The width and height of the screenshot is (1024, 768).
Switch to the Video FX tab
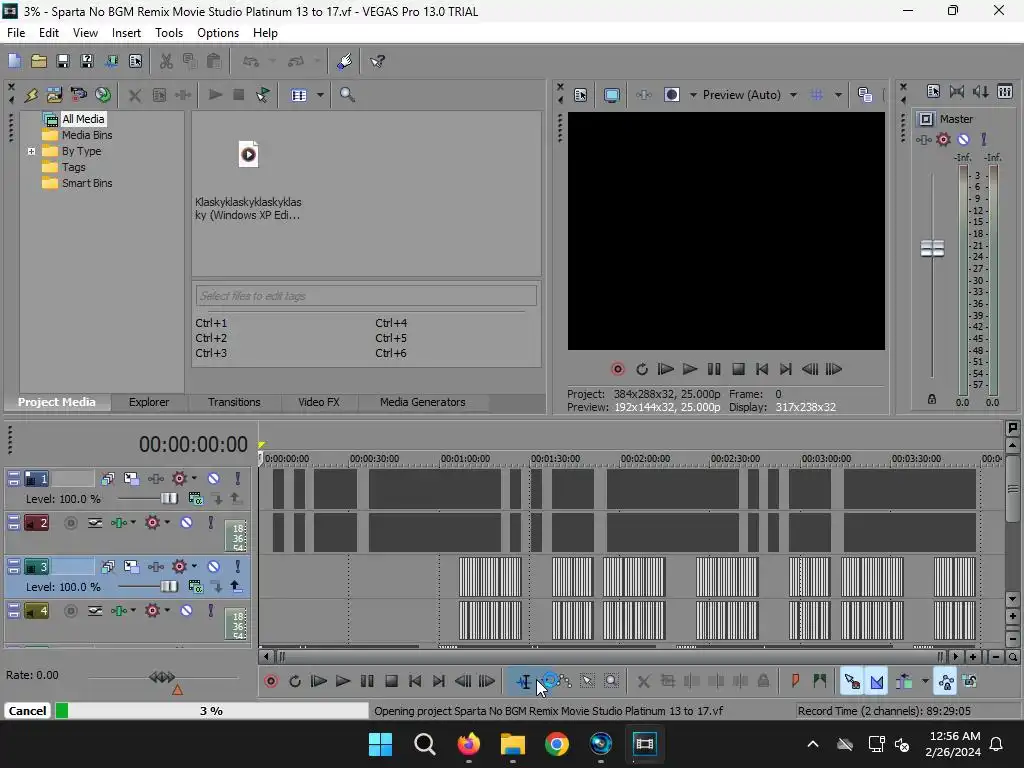point(319,402)
